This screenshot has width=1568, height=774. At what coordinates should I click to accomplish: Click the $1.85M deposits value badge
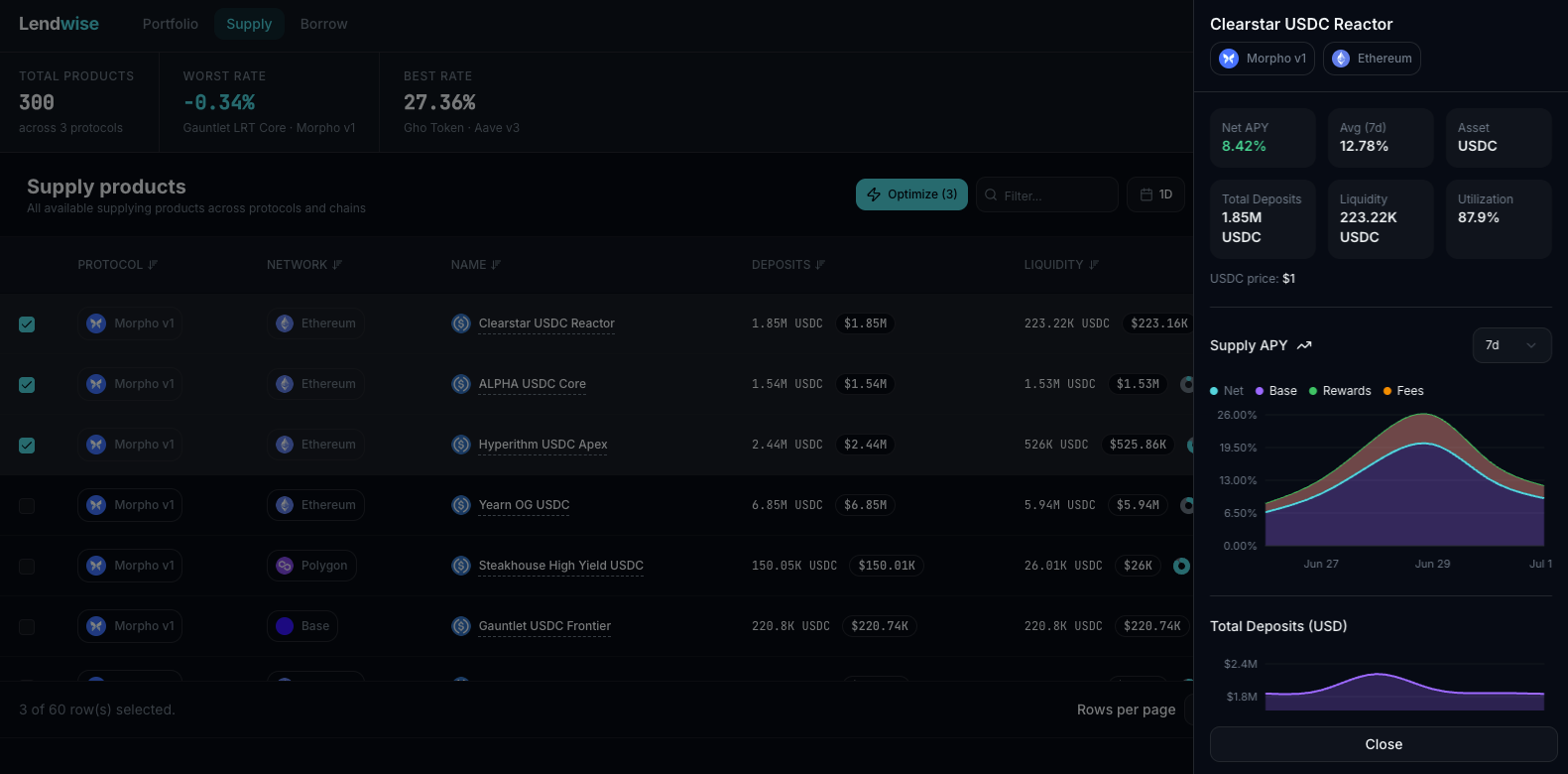pos(865,323)
